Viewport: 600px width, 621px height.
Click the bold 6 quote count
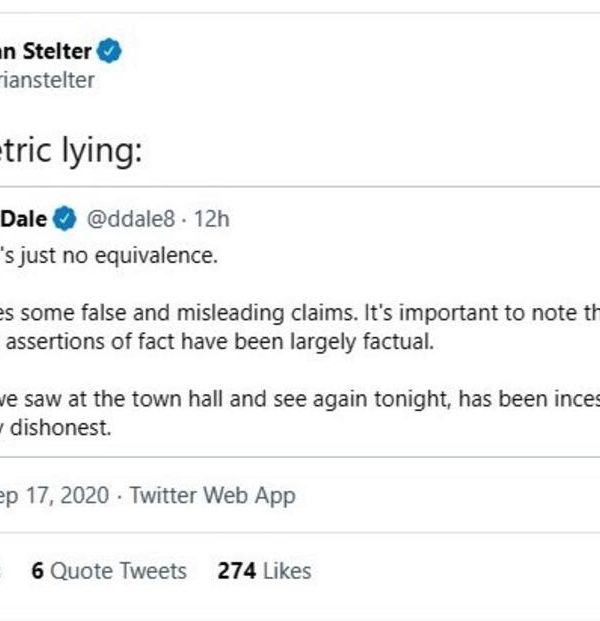[x=38, y=571]
